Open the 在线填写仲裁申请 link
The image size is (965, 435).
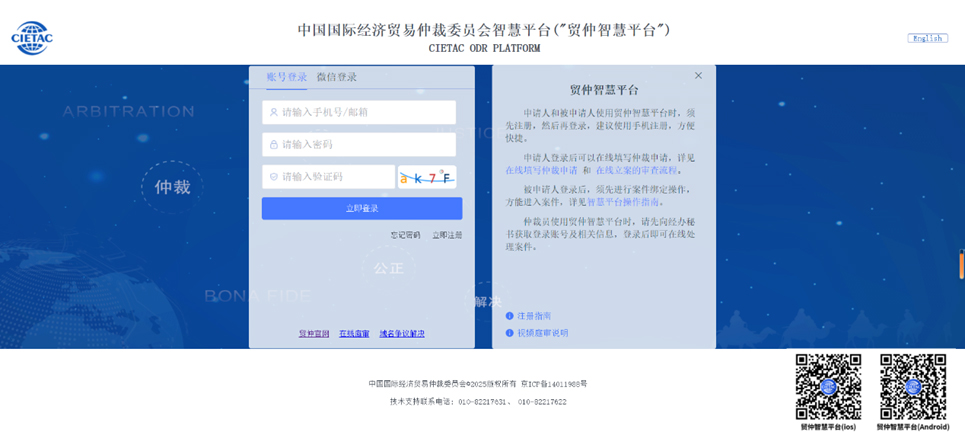(542, 170)
